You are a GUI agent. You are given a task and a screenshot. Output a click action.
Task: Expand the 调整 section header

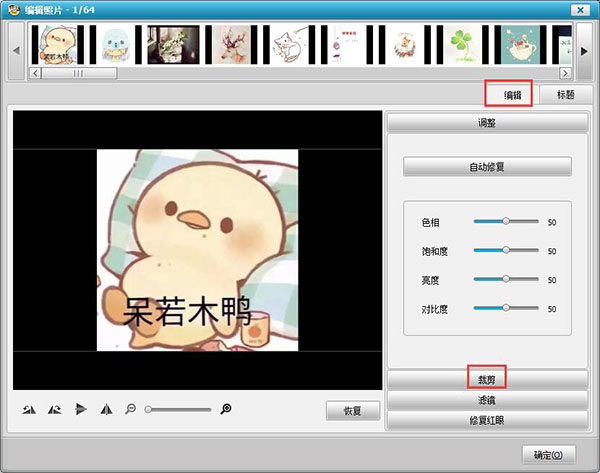click(x=487, y=122)
